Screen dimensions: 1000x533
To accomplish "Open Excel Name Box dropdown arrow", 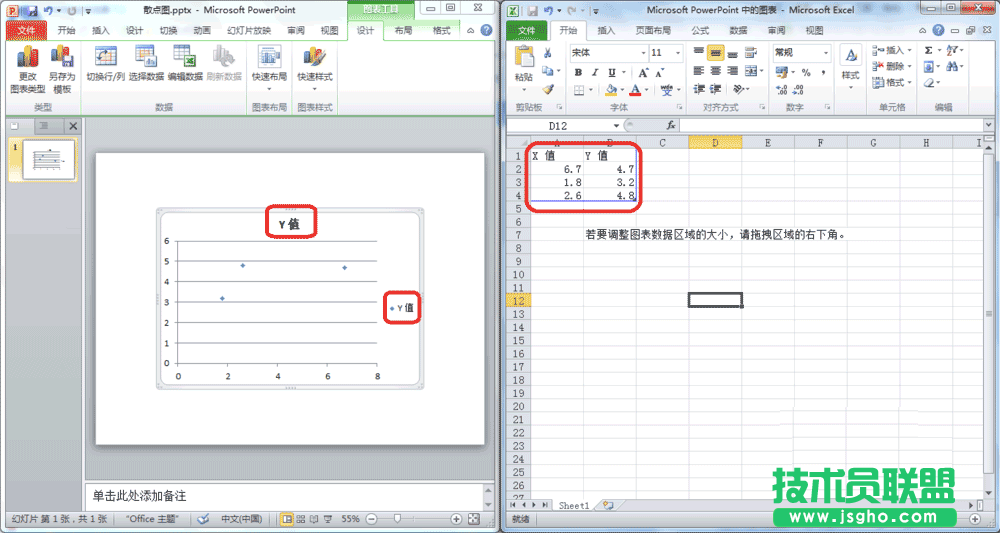I will (x=616, y=126).
